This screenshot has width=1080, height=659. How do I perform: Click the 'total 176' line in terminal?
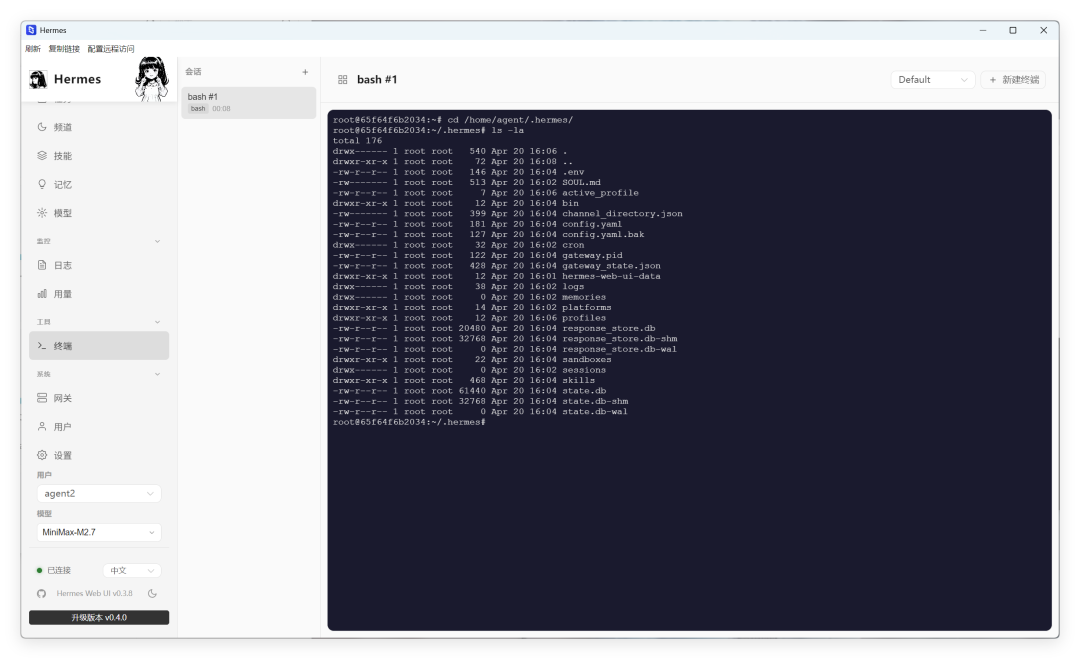pos(357,140)
